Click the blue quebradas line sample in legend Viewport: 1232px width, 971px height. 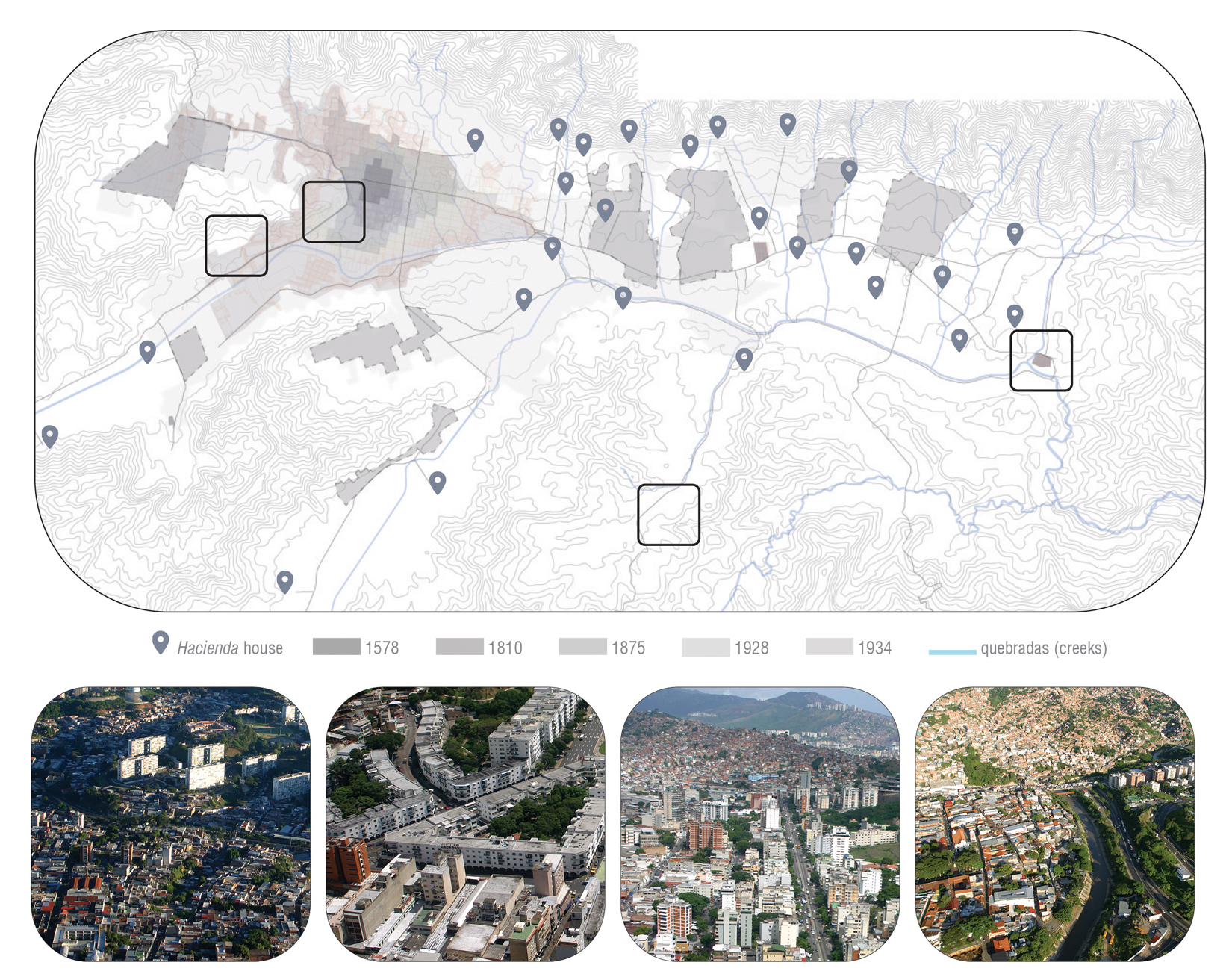point(952,652)
